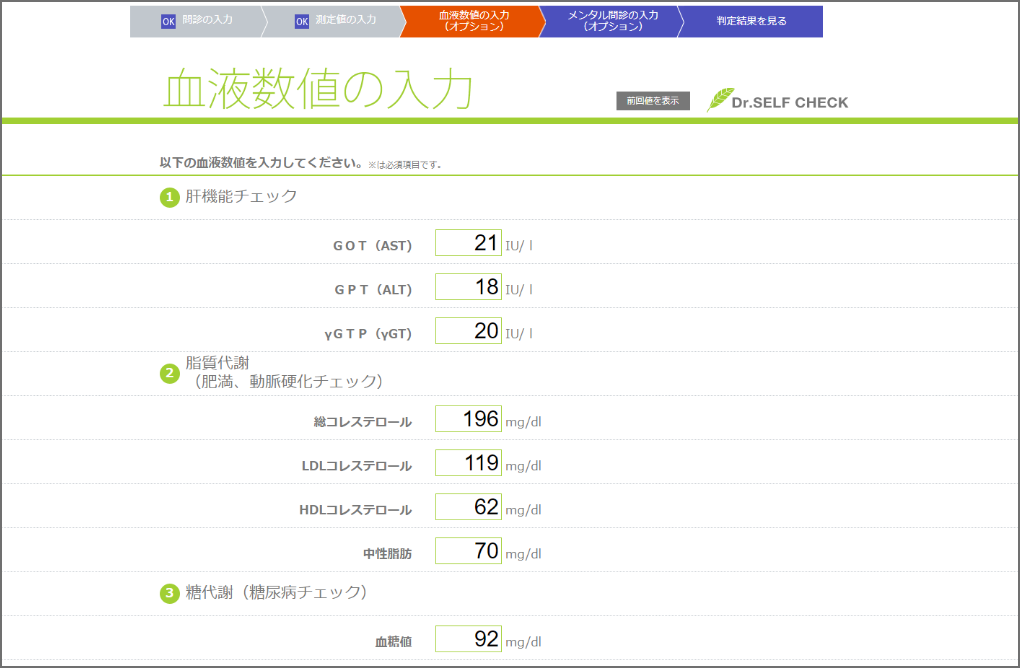
Task: Click the HDLコレステロール value field
Action: point(468,507)
